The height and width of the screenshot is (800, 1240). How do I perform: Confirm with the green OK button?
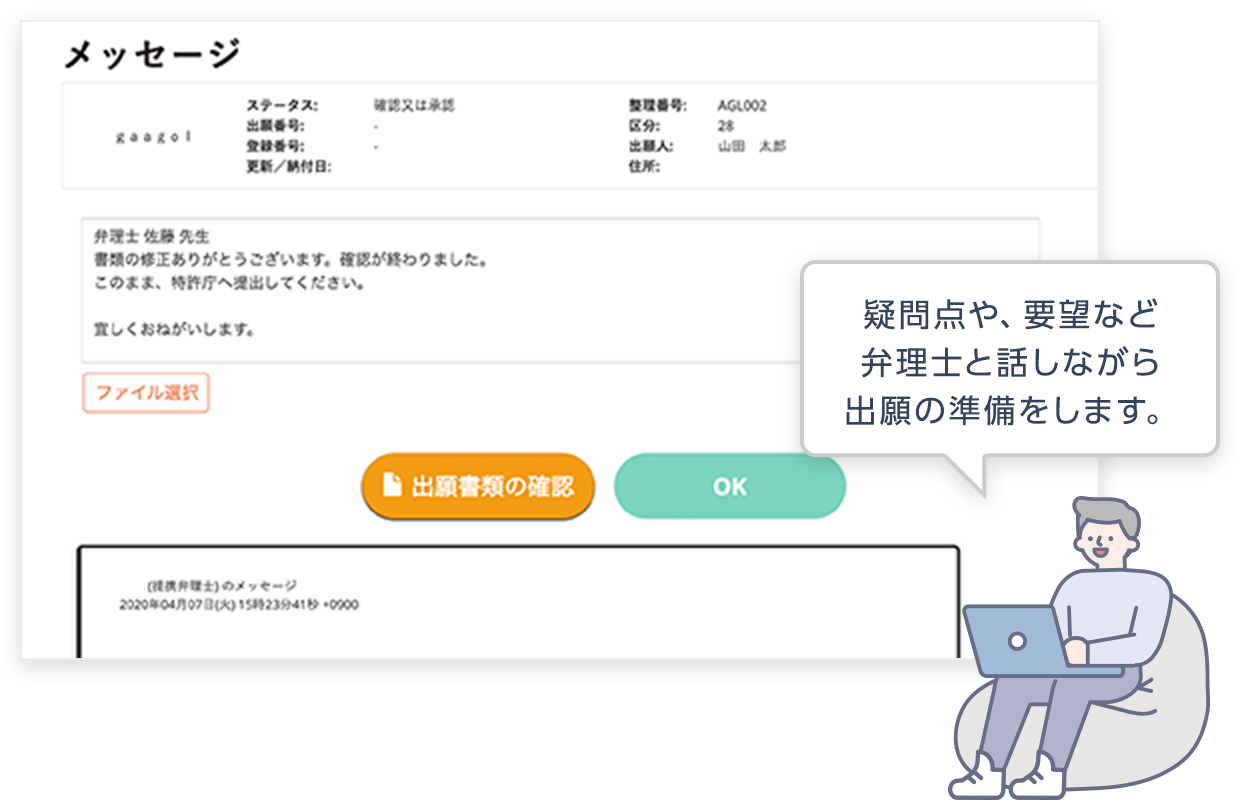pyautogui.click(x=729, y=486)
